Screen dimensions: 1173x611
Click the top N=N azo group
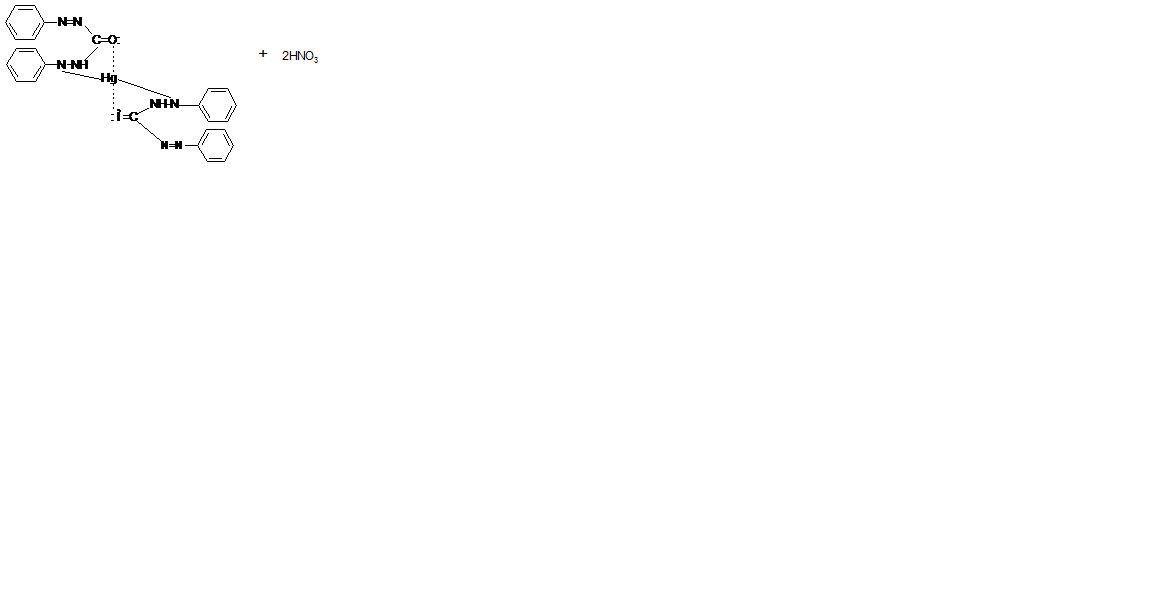[x=70, y=22]
